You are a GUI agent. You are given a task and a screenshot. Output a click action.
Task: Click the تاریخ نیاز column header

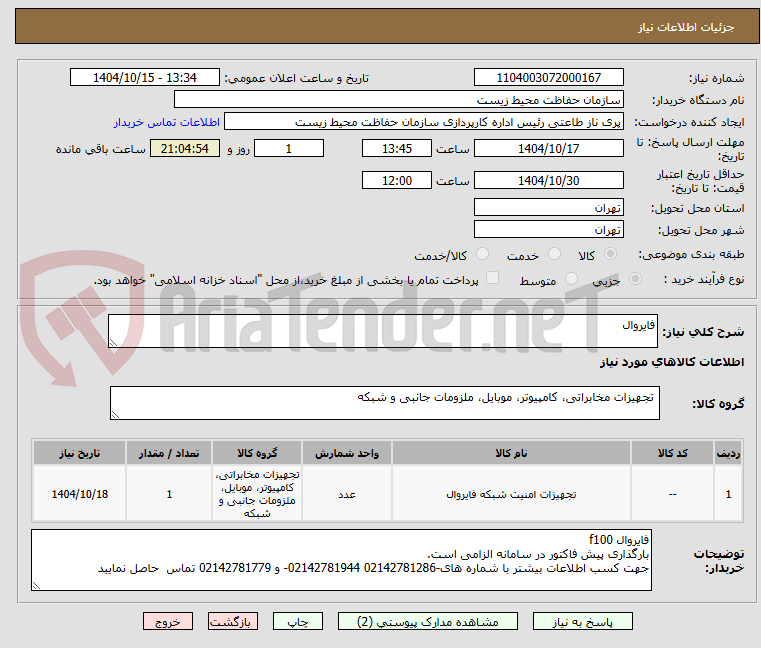[80, 453]
